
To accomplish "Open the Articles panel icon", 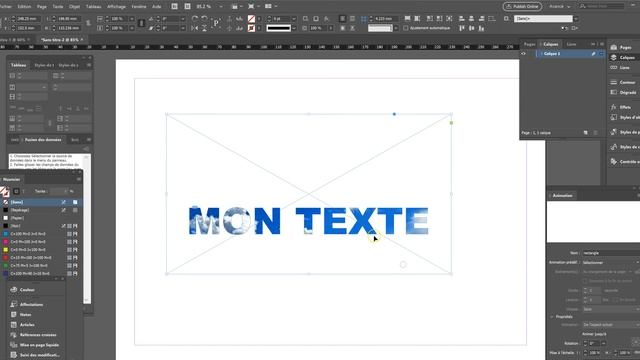I will click(13, 325).
